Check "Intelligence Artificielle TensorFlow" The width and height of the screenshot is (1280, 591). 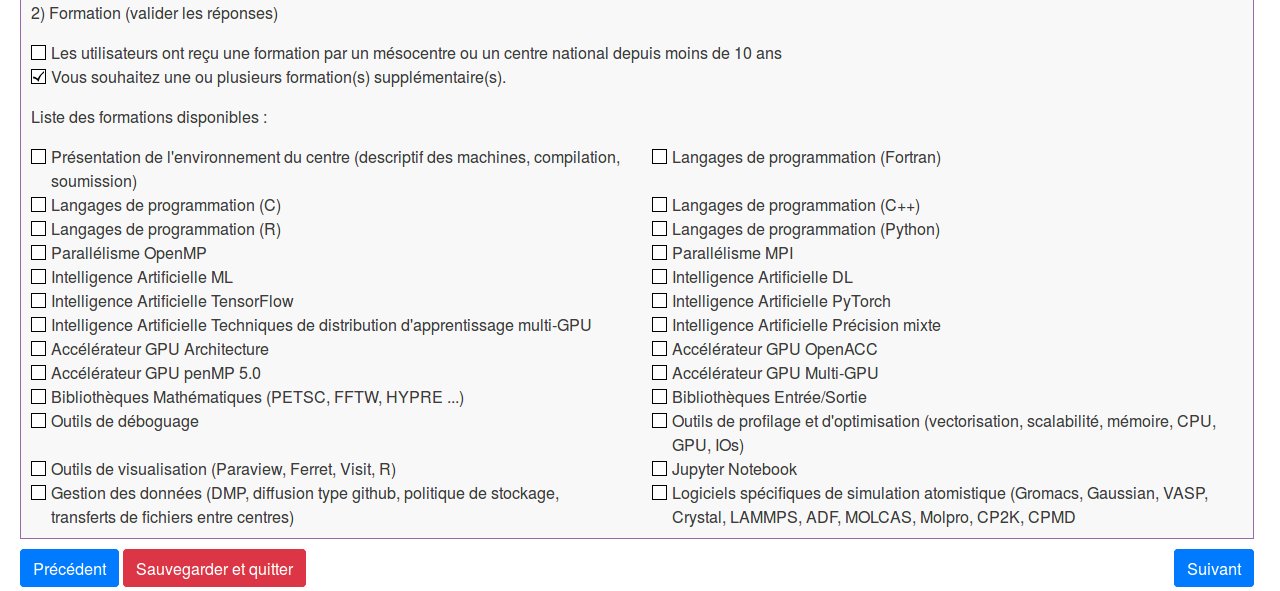[x=38, y=299]
